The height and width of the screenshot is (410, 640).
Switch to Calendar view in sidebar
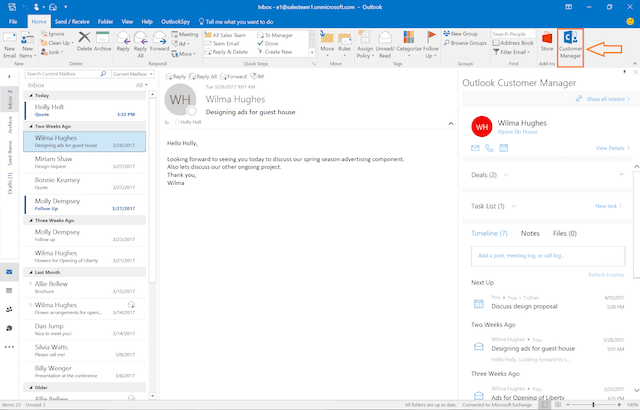point(9,290)
